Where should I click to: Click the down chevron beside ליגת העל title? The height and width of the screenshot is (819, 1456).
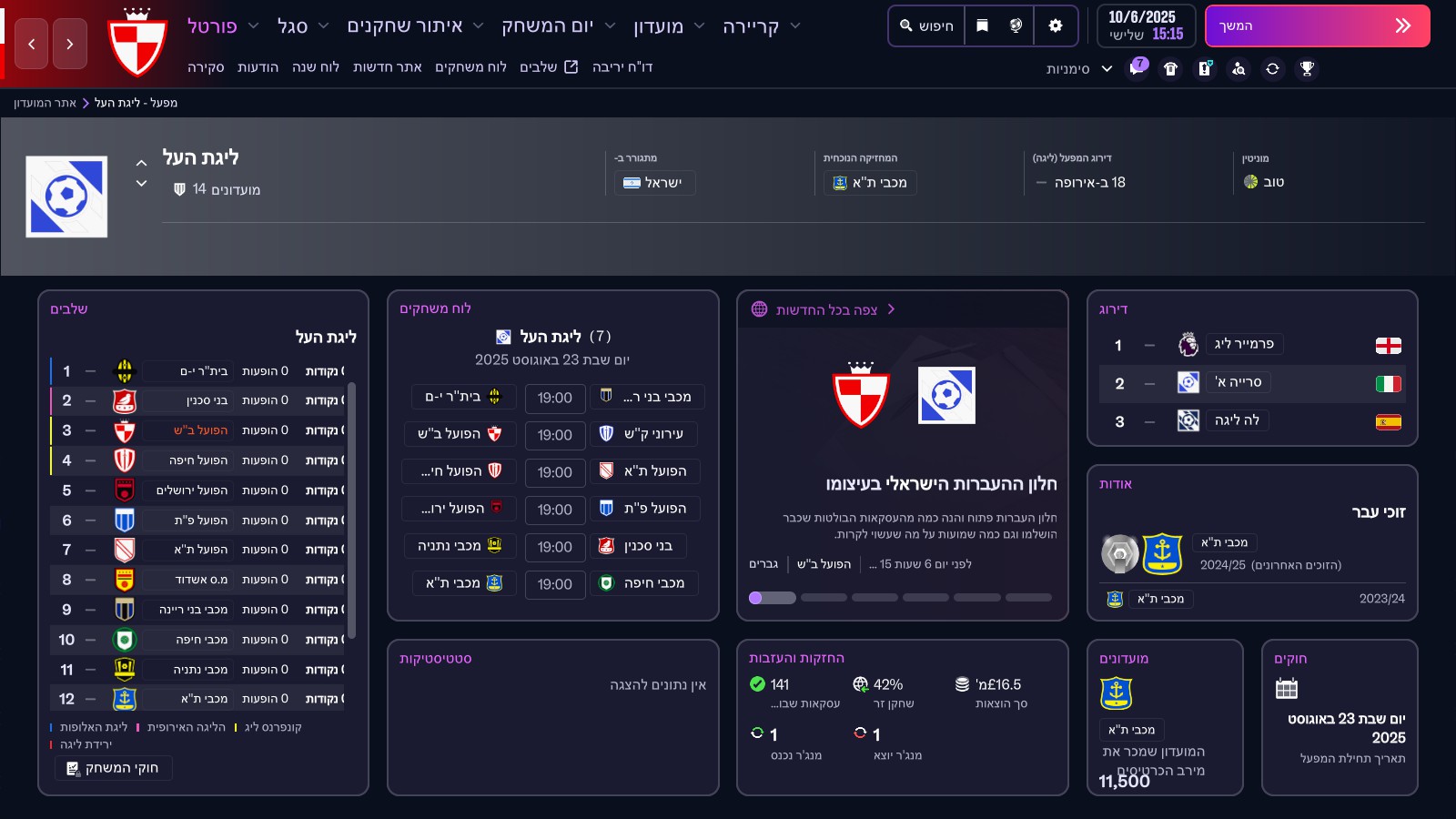pos(141,184)
